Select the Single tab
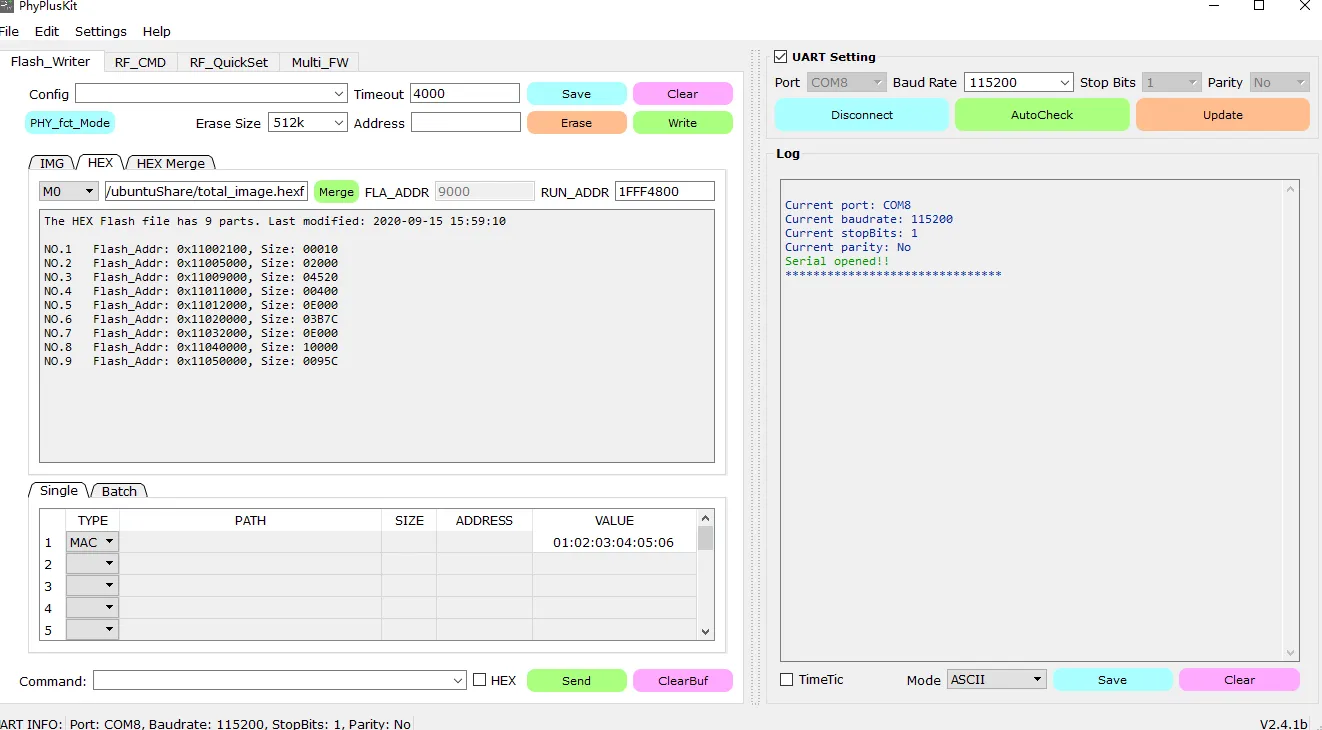 pyautogui.click(x=59, y=490)
